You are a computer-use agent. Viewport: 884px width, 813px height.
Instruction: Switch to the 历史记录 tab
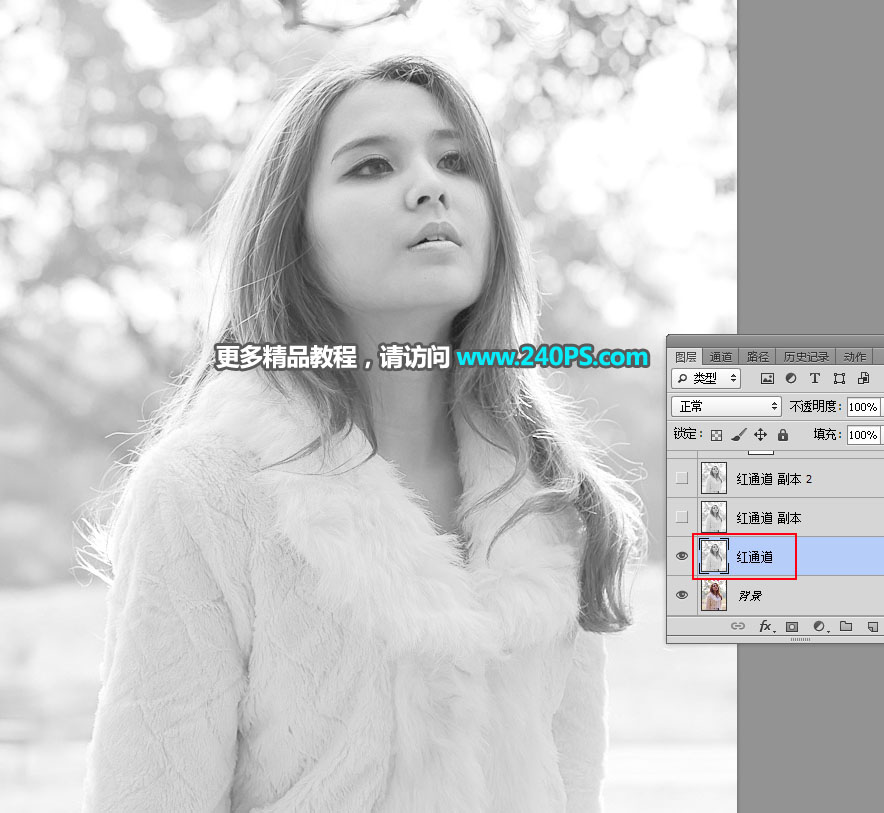pos(806,356)
